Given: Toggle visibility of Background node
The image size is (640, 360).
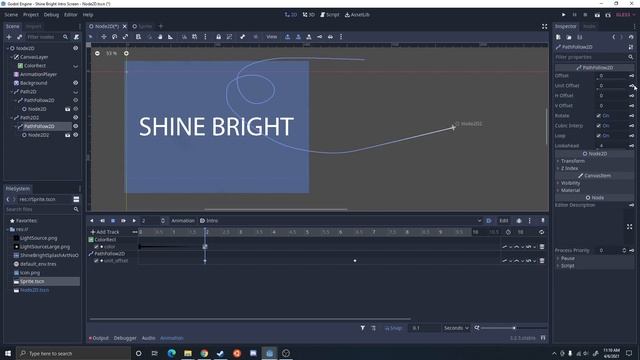Looking at the screenshot, I should click(76, 83).
